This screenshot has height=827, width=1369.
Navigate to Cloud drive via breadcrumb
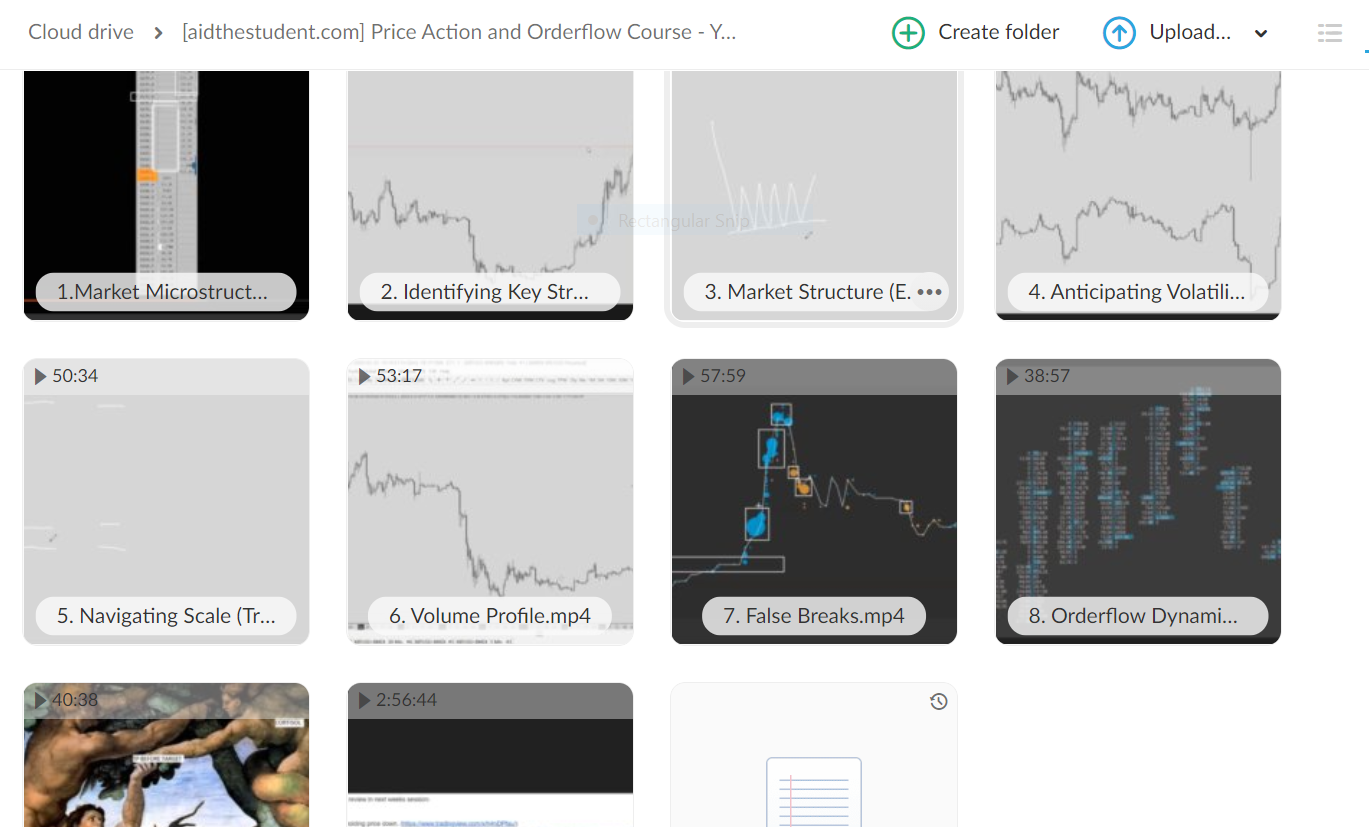80,31
